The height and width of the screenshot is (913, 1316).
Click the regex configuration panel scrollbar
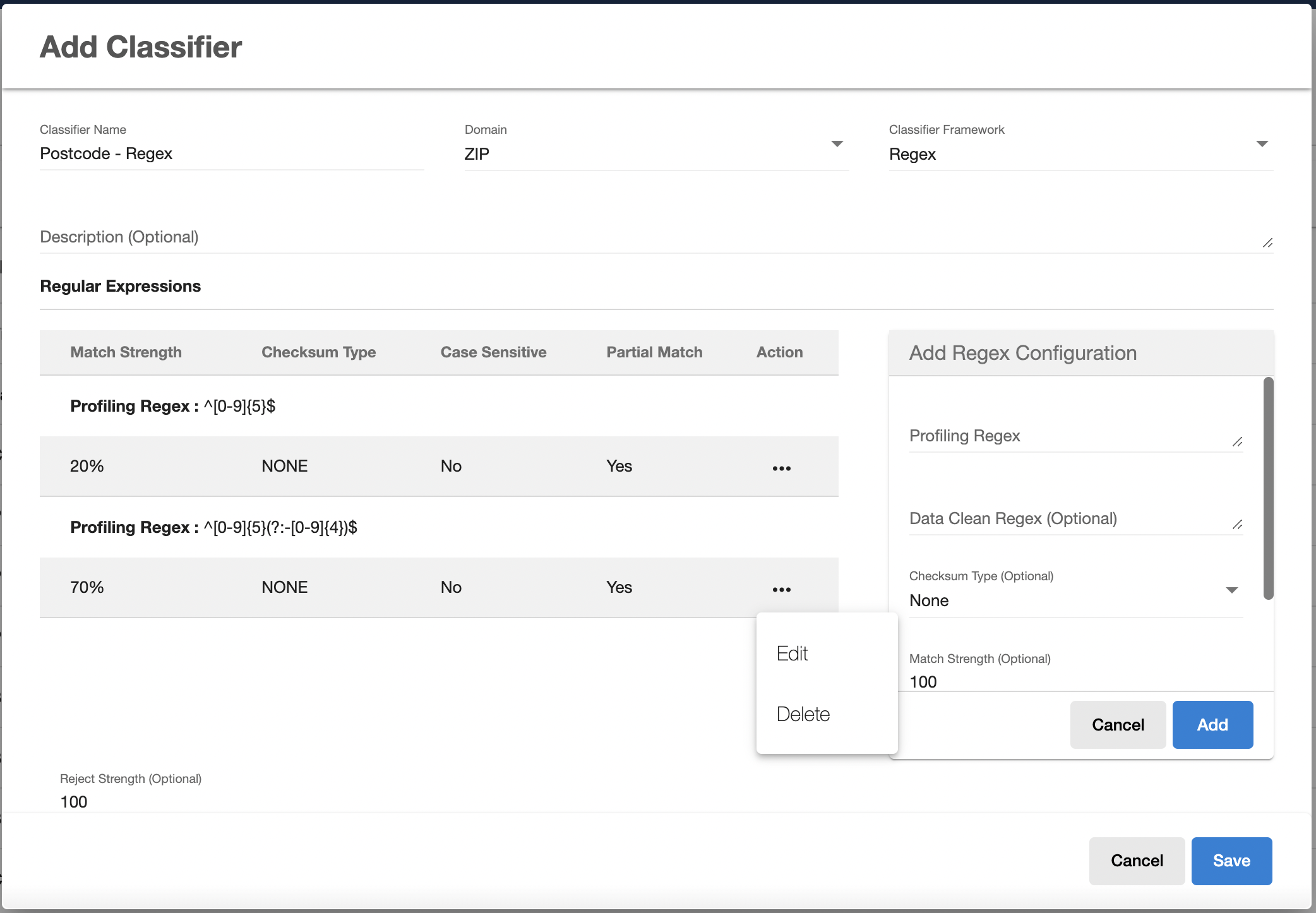1268,487
